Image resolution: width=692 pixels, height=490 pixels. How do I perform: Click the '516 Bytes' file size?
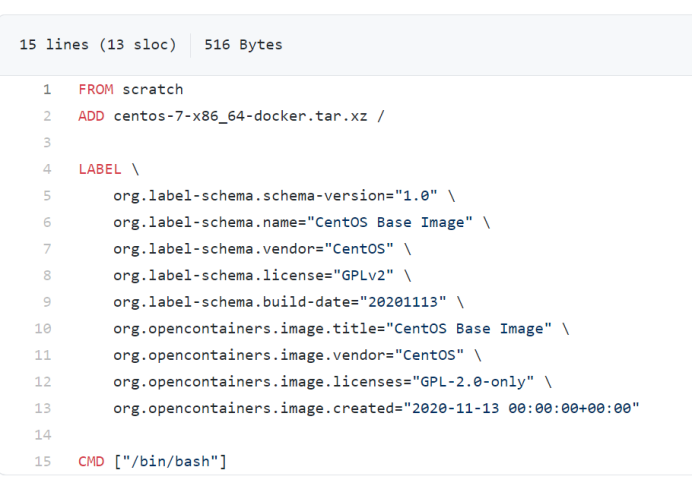point(243,45)
